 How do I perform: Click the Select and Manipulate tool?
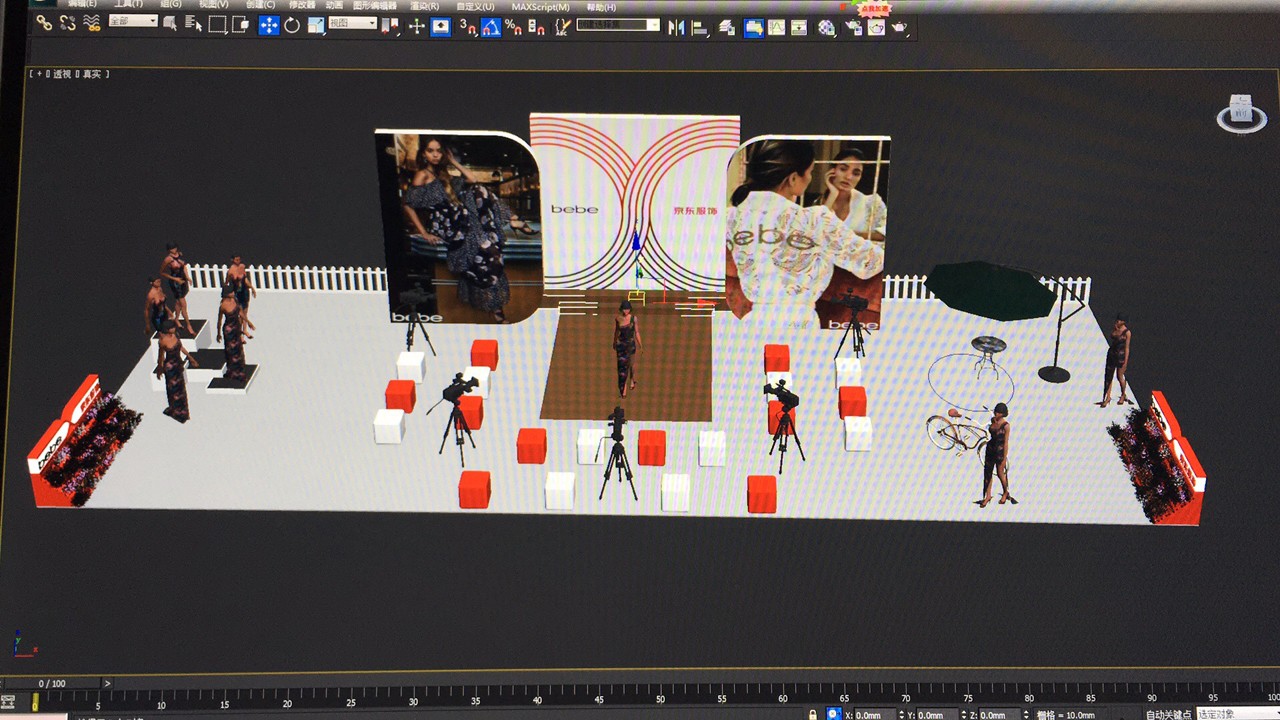coord(417,26)
